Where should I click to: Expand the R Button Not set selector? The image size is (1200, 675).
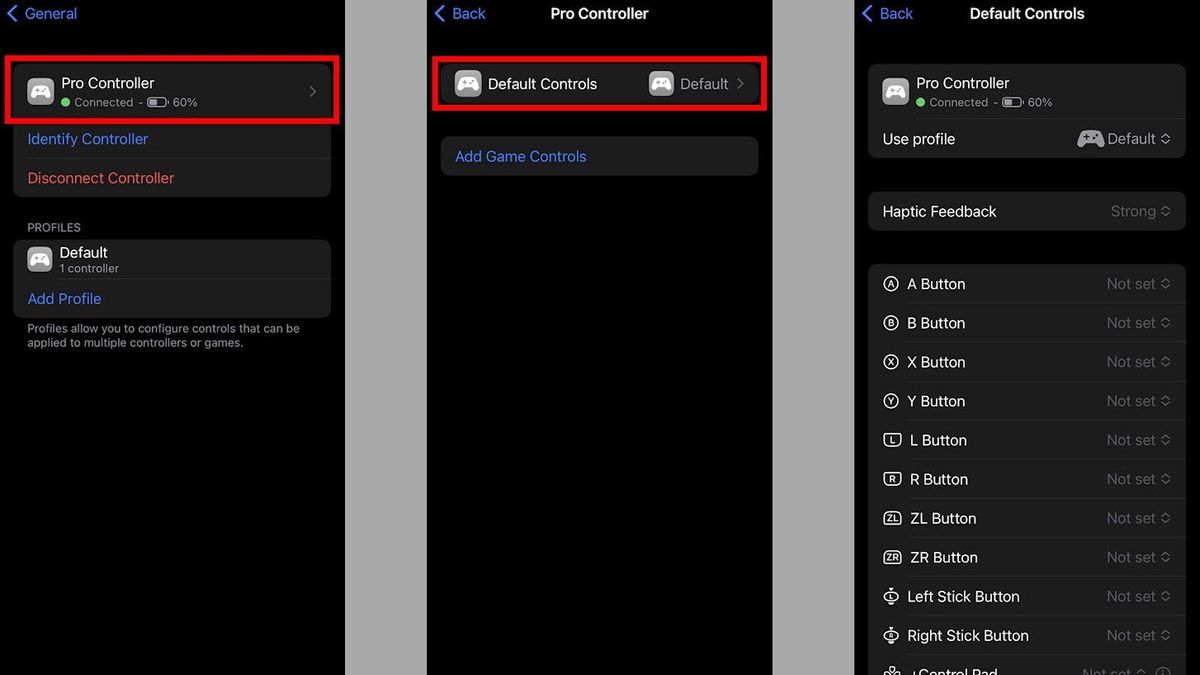(1138, 479)
